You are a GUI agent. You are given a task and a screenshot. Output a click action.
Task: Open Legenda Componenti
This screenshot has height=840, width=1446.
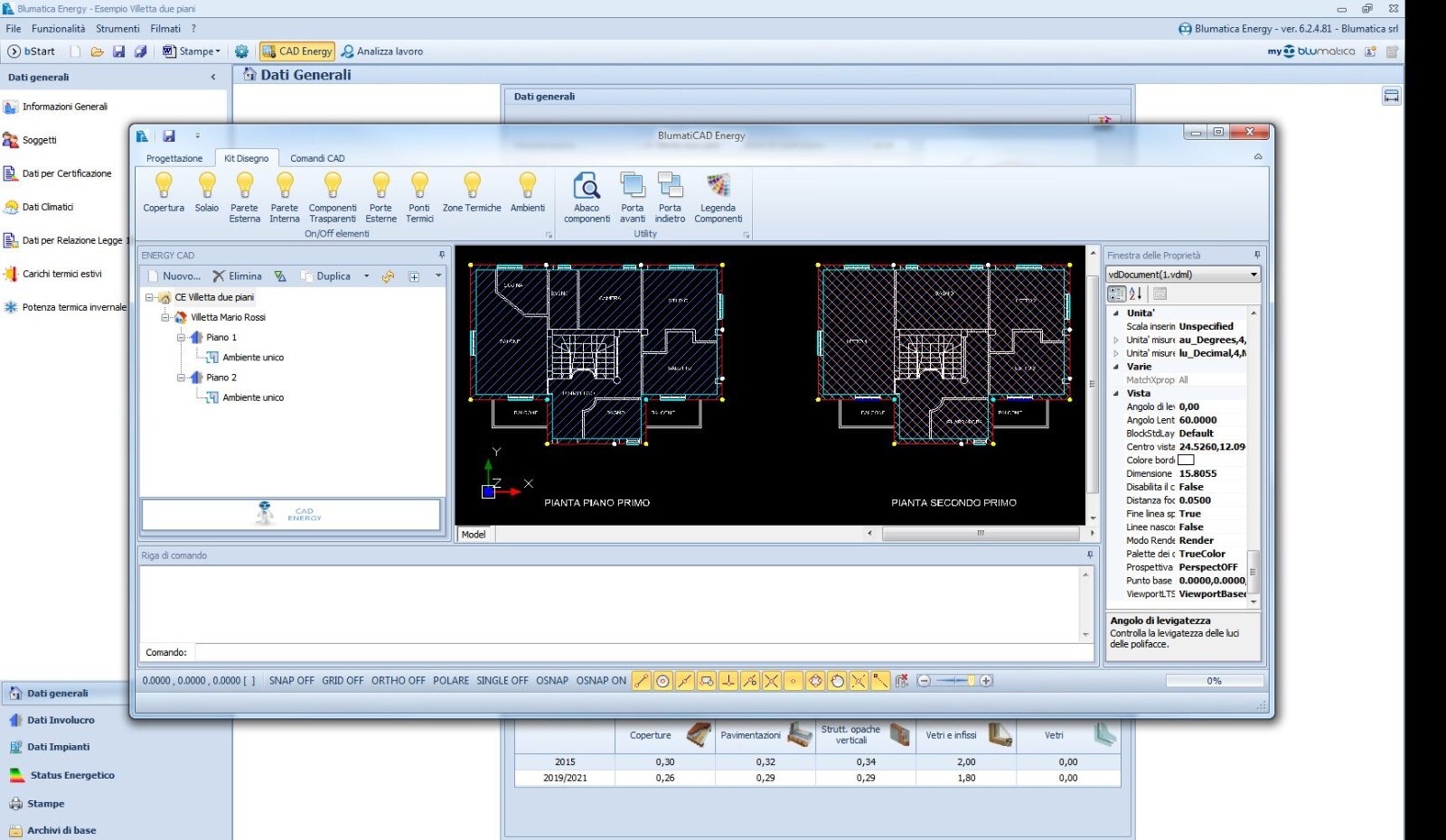[x=718, y=198]
